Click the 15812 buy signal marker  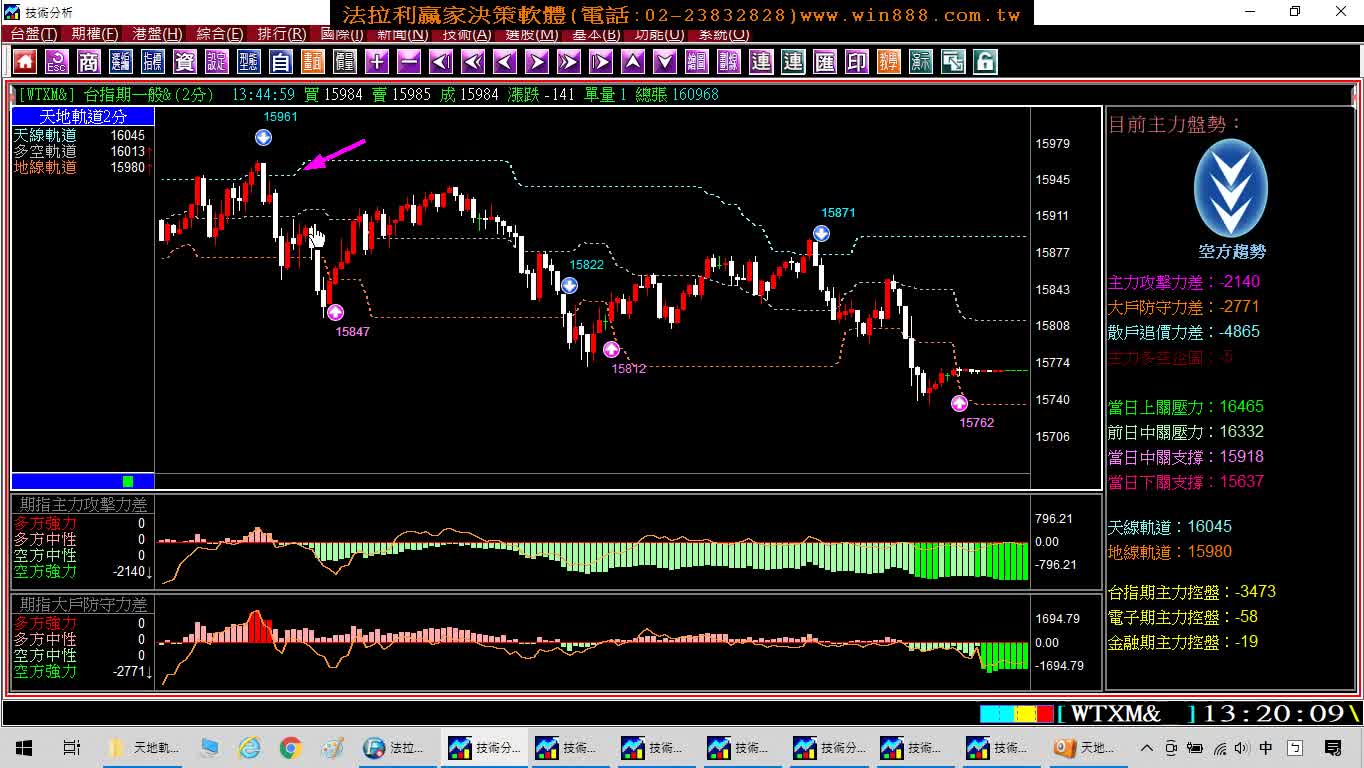click(x=611, y=349)
